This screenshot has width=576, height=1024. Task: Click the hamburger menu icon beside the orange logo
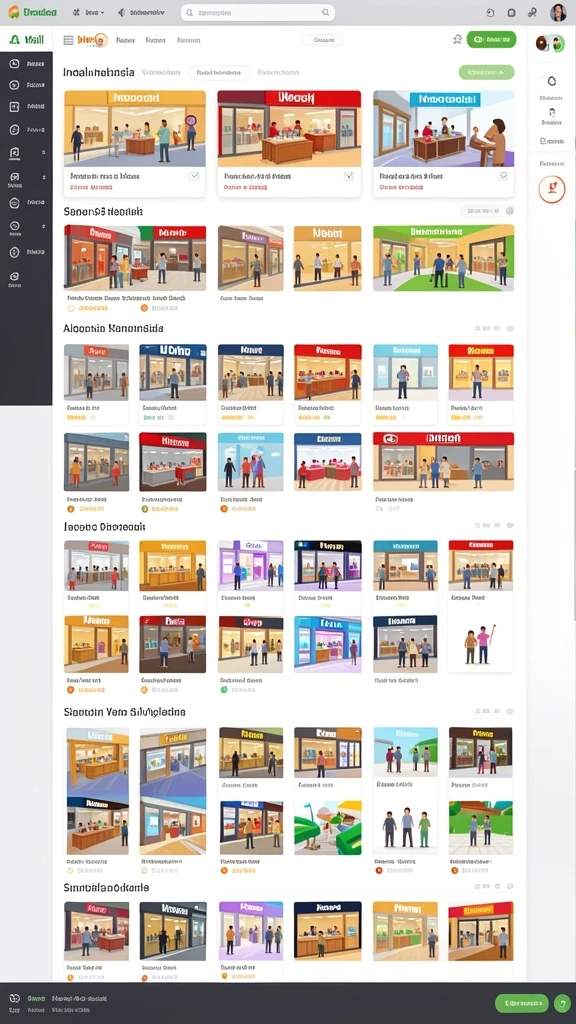[68, 40]
